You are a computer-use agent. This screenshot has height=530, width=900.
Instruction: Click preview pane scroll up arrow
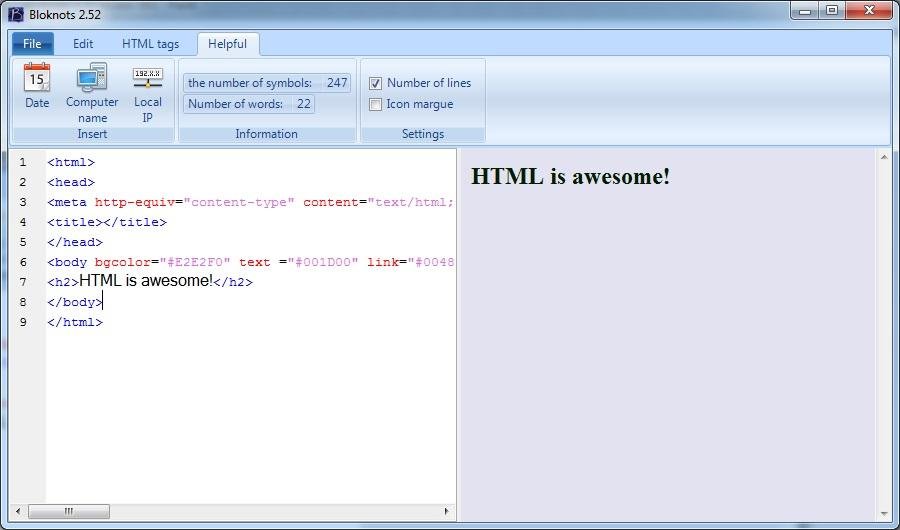click(884, 157)
